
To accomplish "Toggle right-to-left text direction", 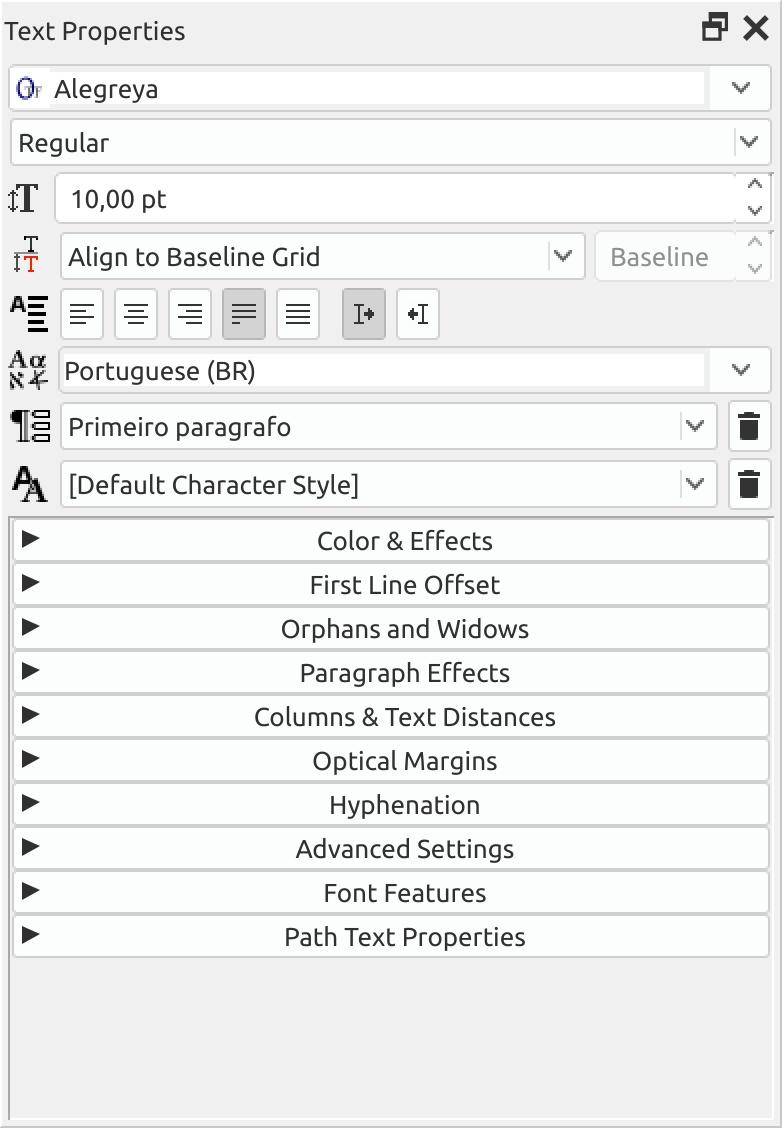I will 418,314.
